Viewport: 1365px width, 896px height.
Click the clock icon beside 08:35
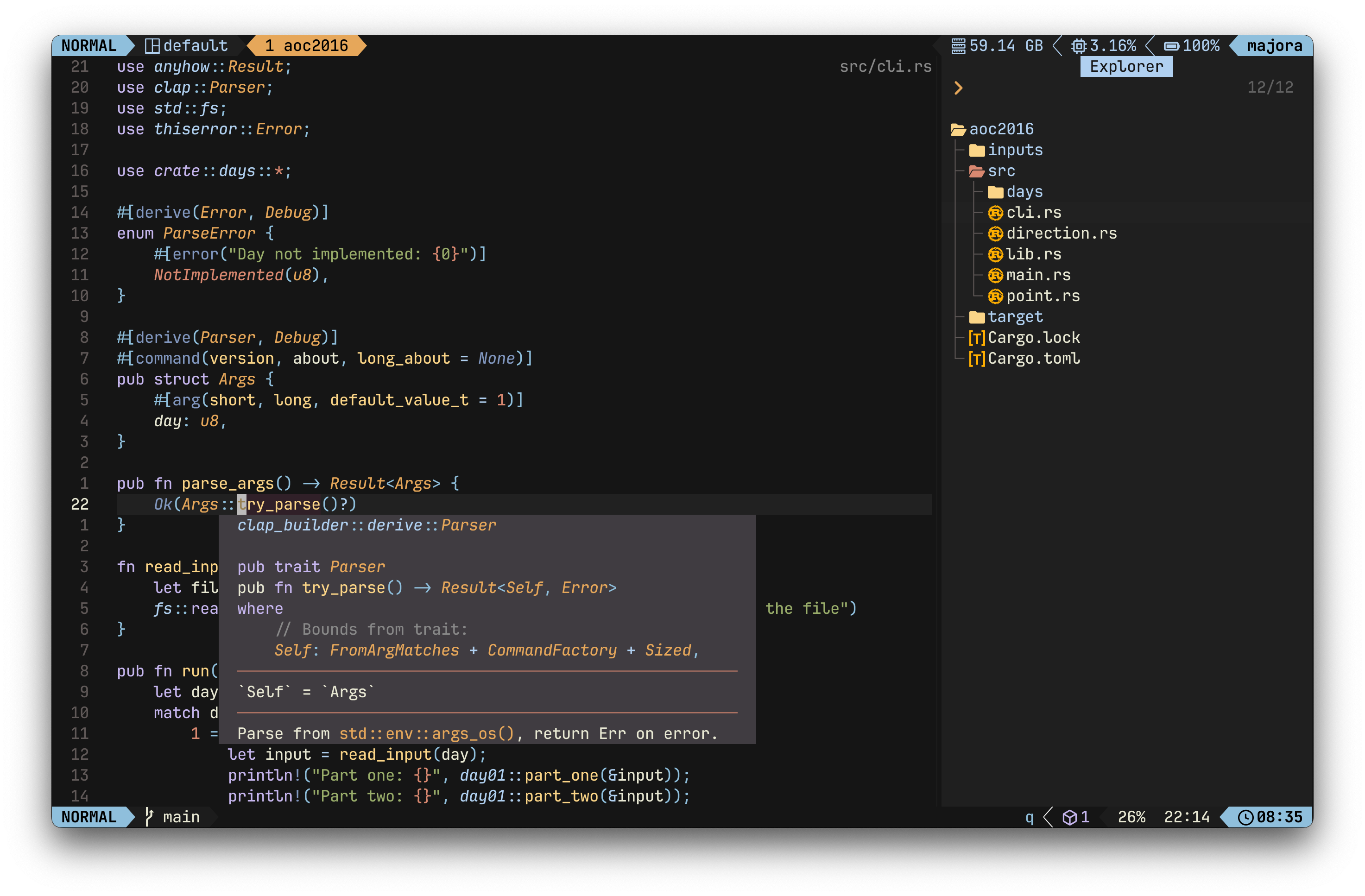point(1245,817)
